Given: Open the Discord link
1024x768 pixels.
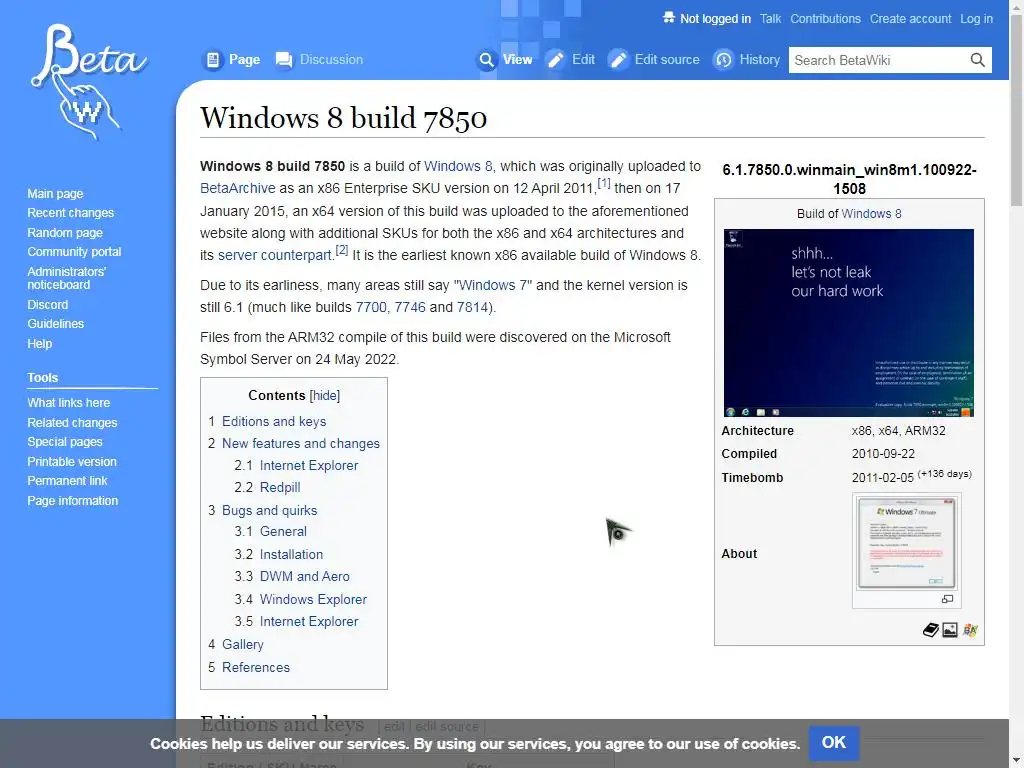Looking at the screenshot, I should (x=48, y=304).
